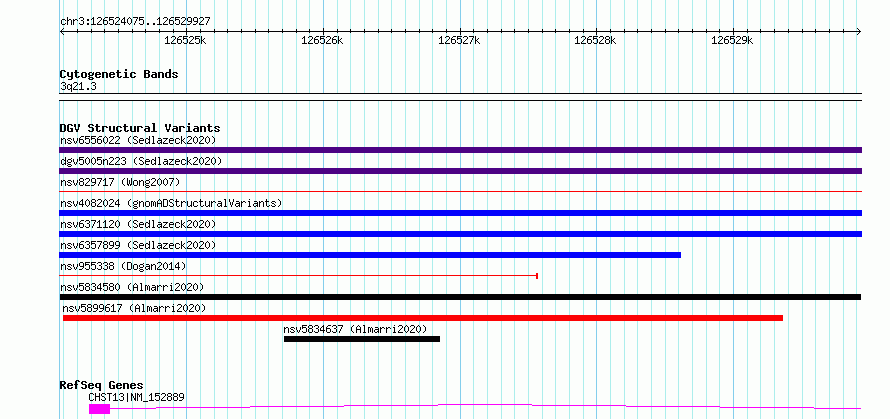Image resolution: width=890 pixels, height=419 pixels.
Task: Select the purple dgv5005n223 variant bar
Action: pos(460,171)
